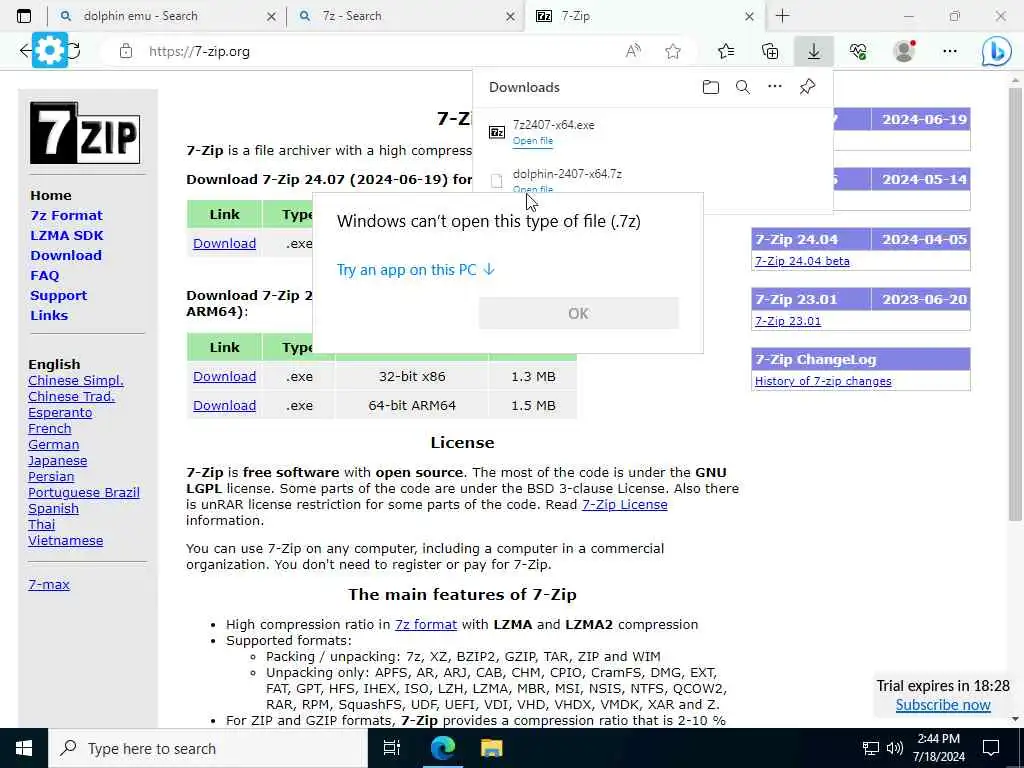Click the page vertical scrollbar
Viewport: 1024px width, 768px height.
pyautogui.click(x=1015, y=304)
